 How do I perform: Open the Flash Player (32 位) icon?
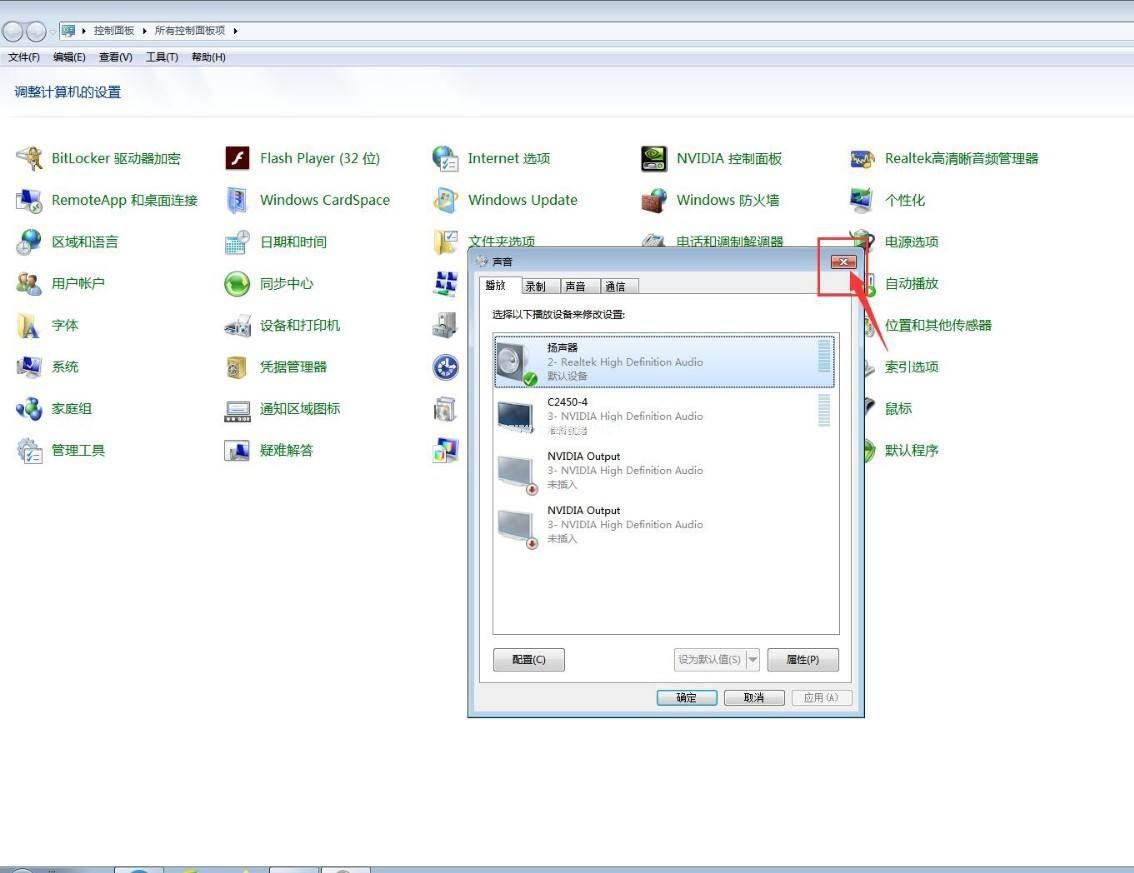(237, 158)
